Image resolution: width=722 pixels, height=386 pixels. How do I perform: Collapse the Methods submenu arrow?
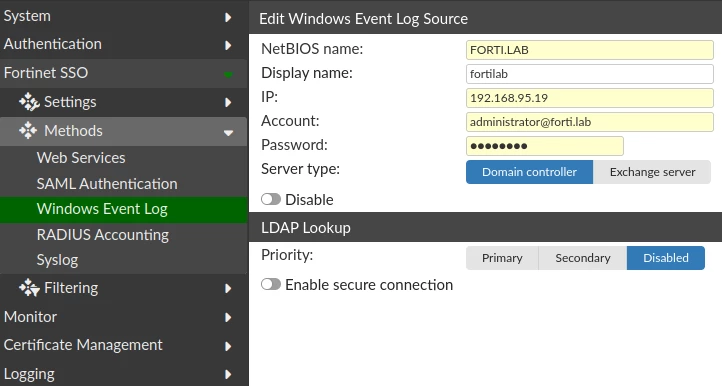pos(228,133)
